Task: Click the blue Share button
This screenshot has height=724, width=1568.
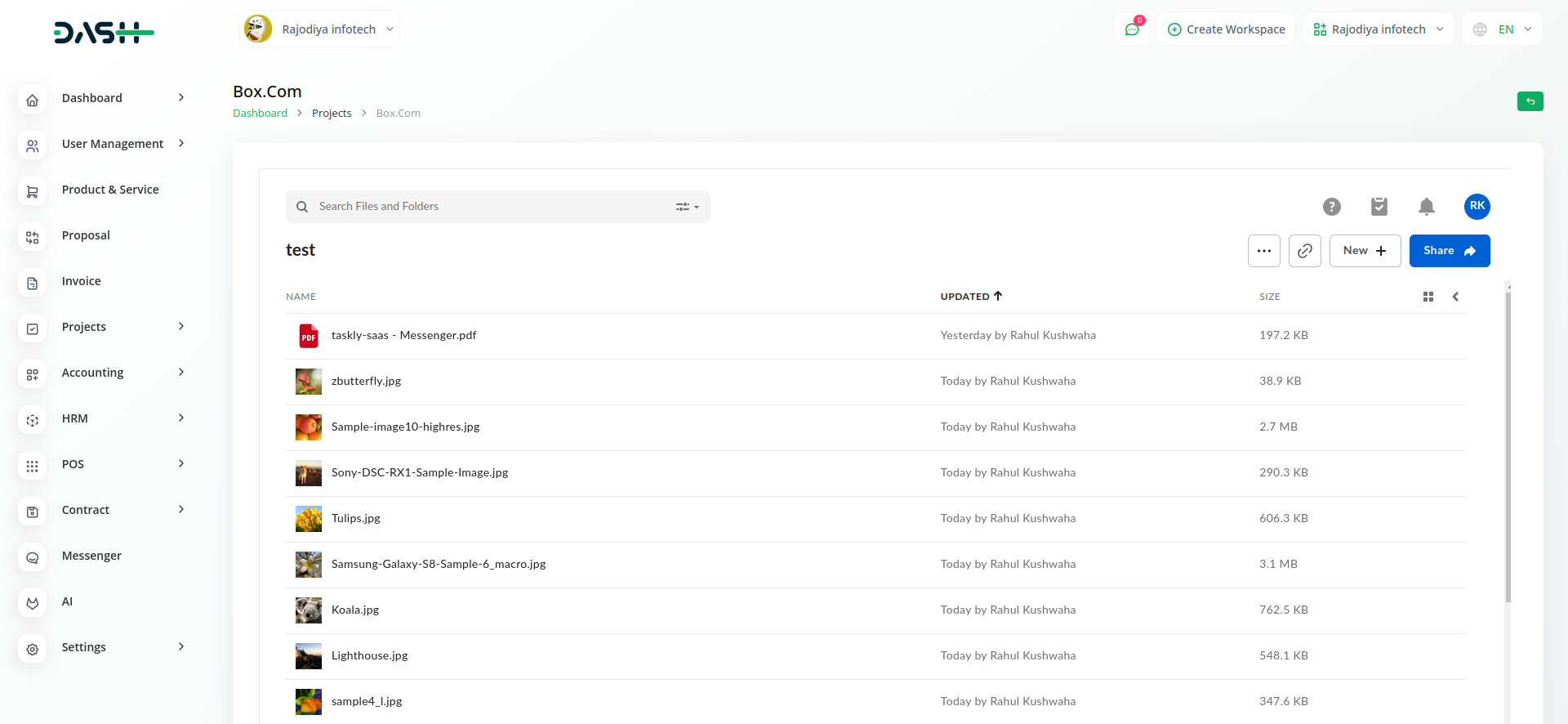Action: point(1449,251)
